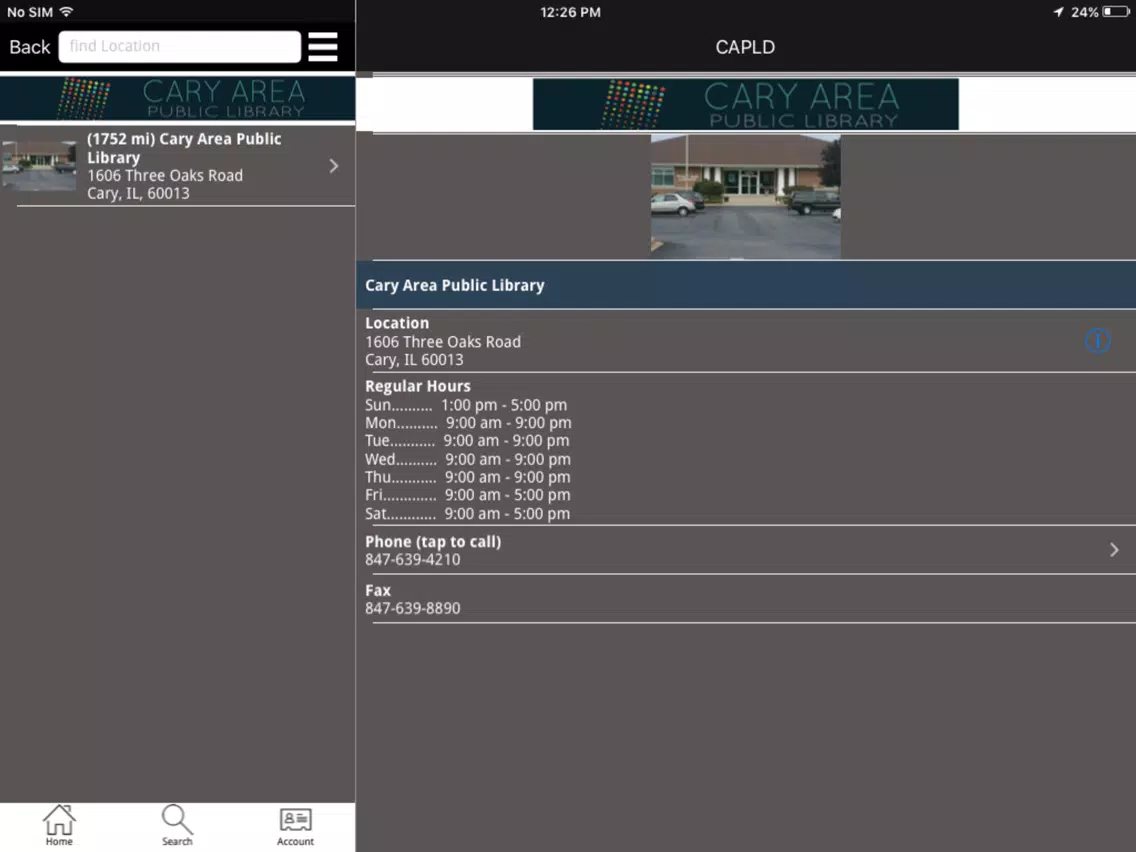Tap the CAPLD title in the header

click(746, 47)
